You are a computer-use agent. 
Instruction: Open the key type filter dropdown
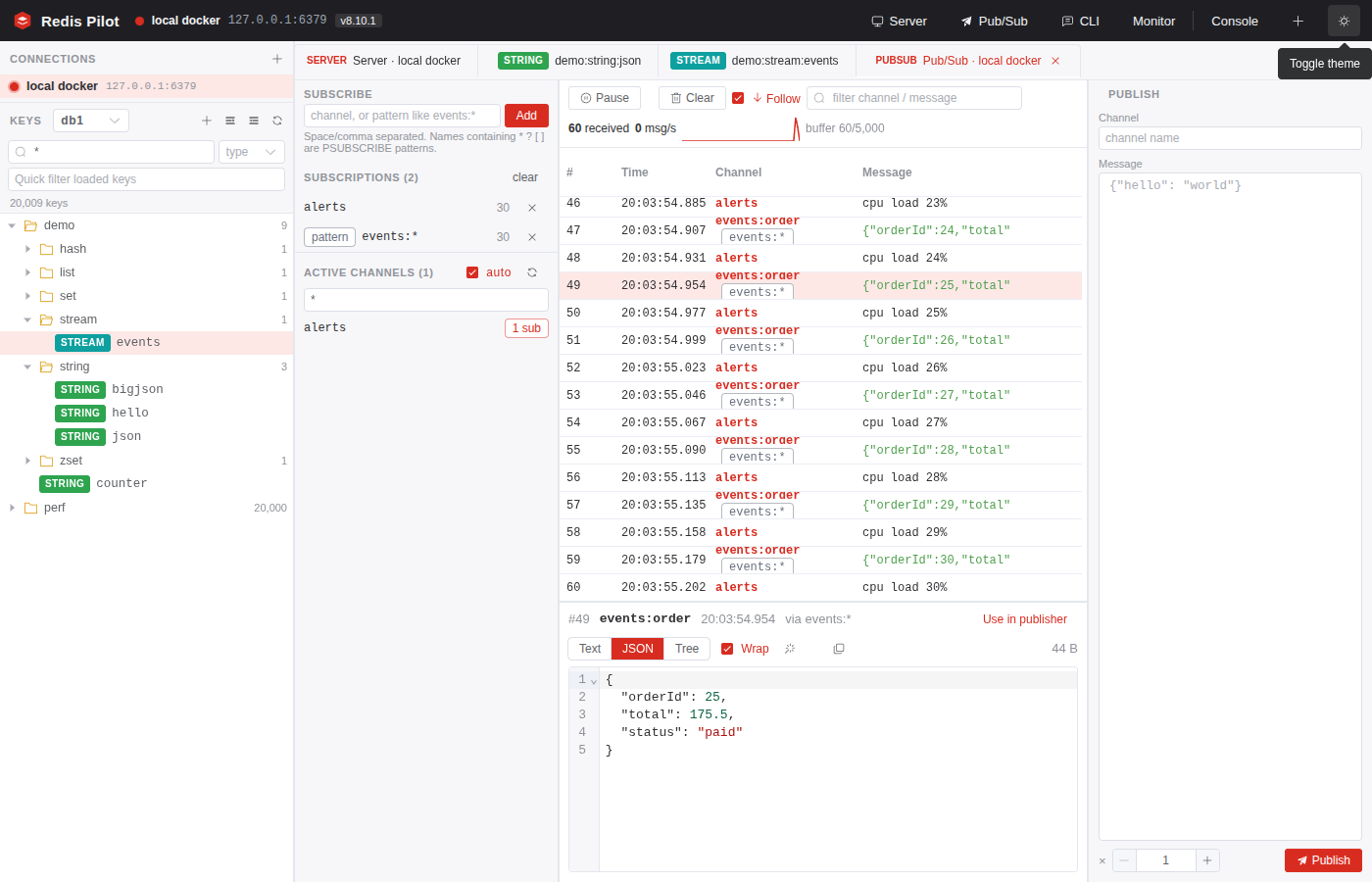pyautogui.click(x=252, y=152)
